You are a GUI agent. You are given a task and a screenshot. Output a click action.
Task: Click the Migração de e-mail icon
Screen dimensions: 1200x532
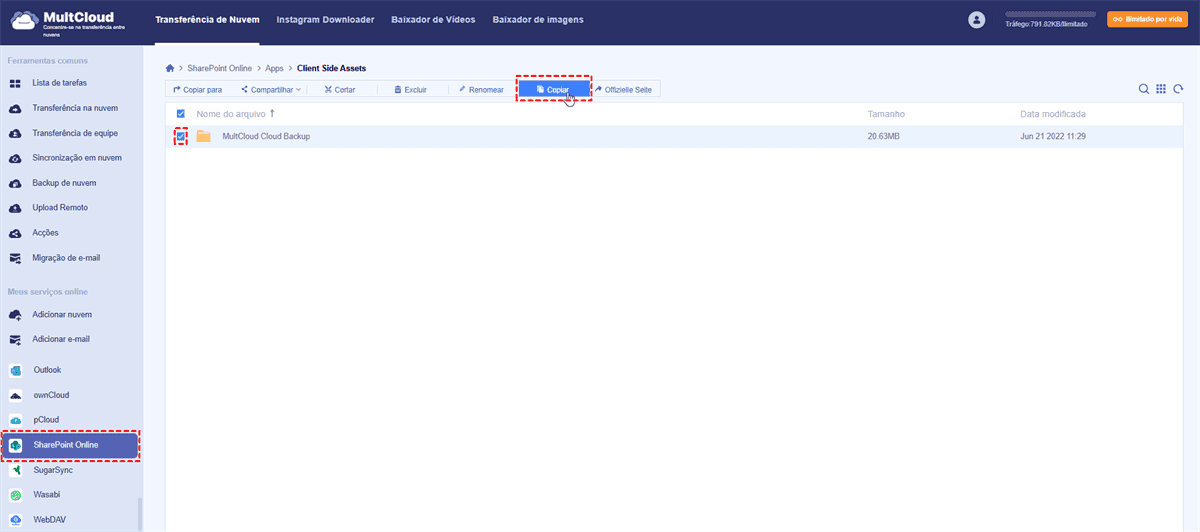15,258
